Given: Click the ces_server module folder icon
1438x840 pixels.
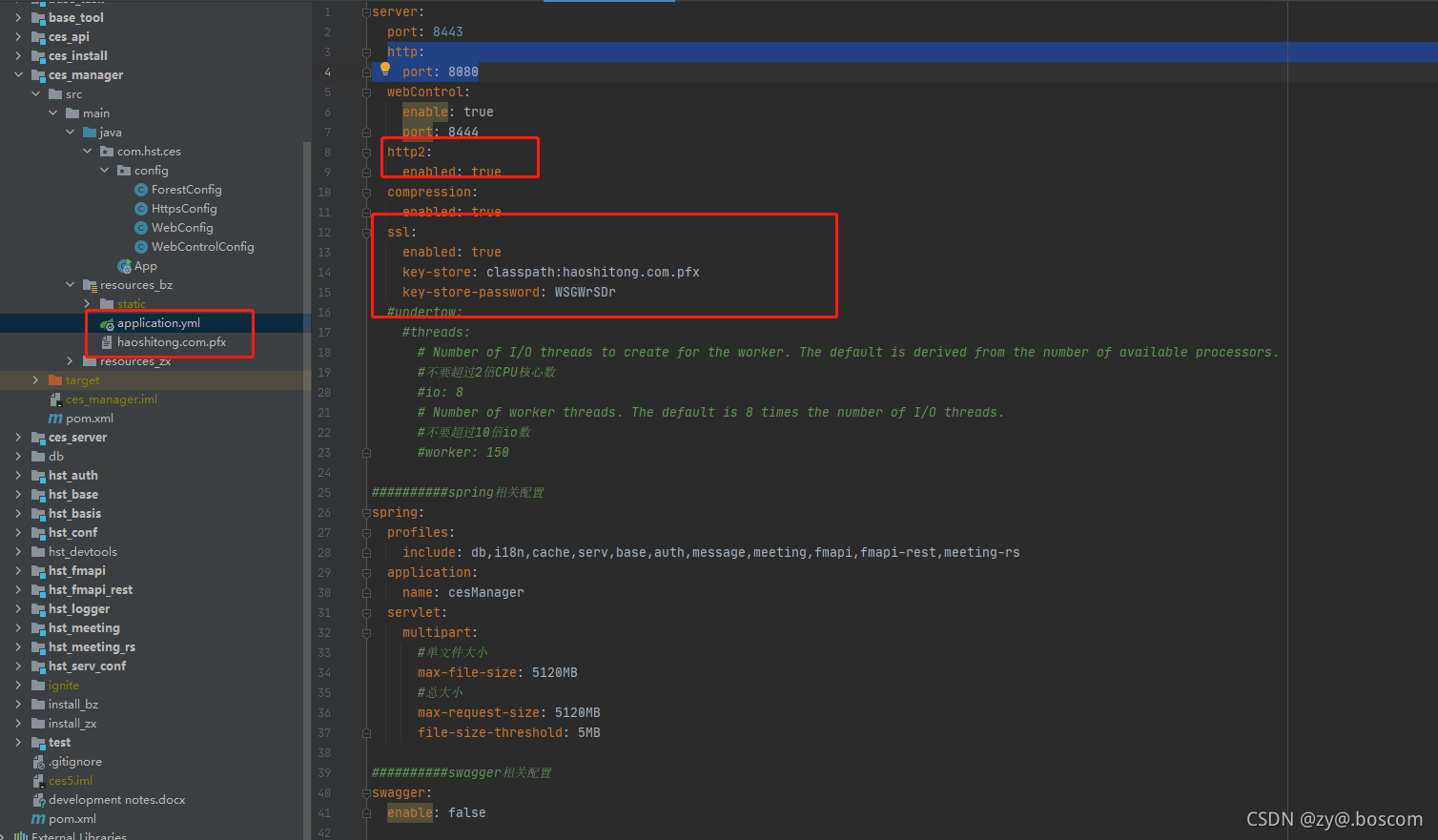Looking at the screenshot, I should (x=38, y=438).
